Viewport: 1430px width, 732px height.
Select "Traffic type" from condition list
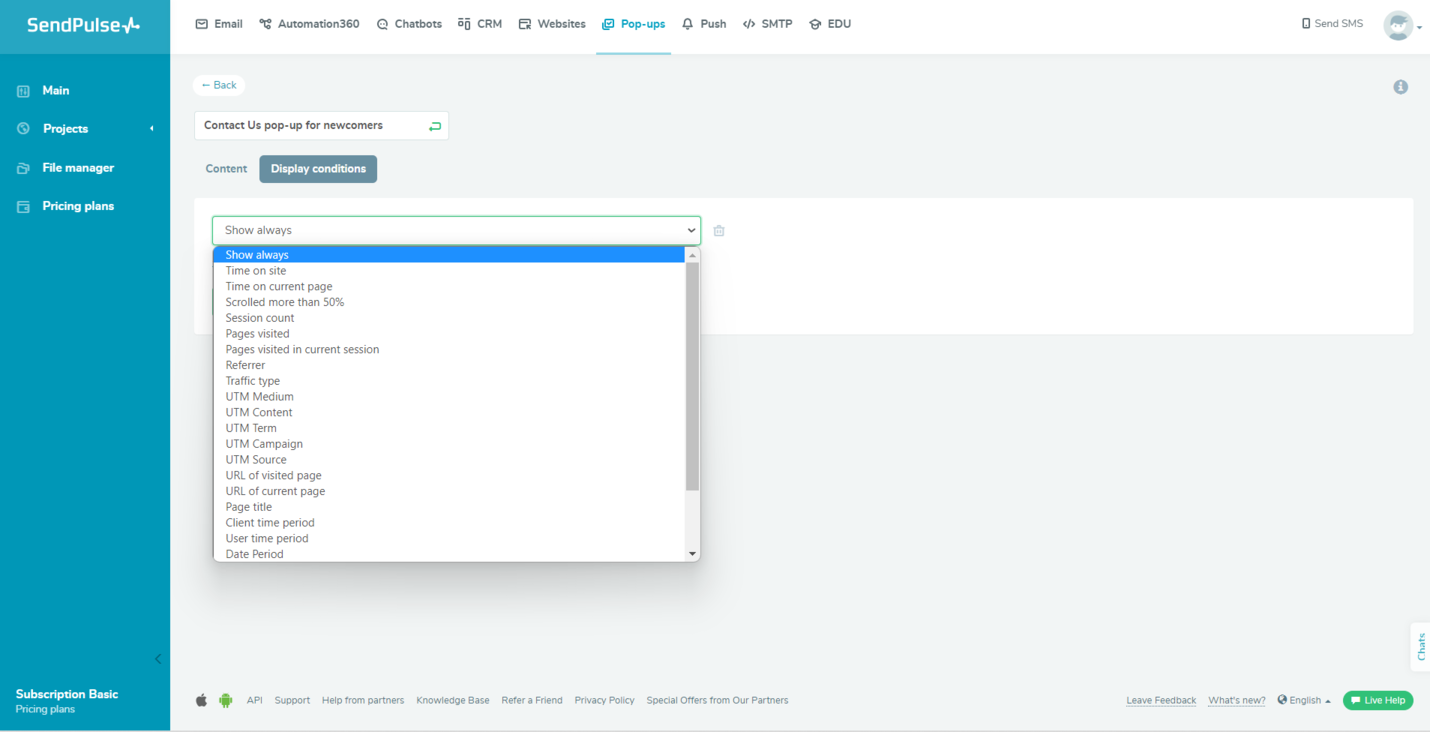[x=253, y=381]
